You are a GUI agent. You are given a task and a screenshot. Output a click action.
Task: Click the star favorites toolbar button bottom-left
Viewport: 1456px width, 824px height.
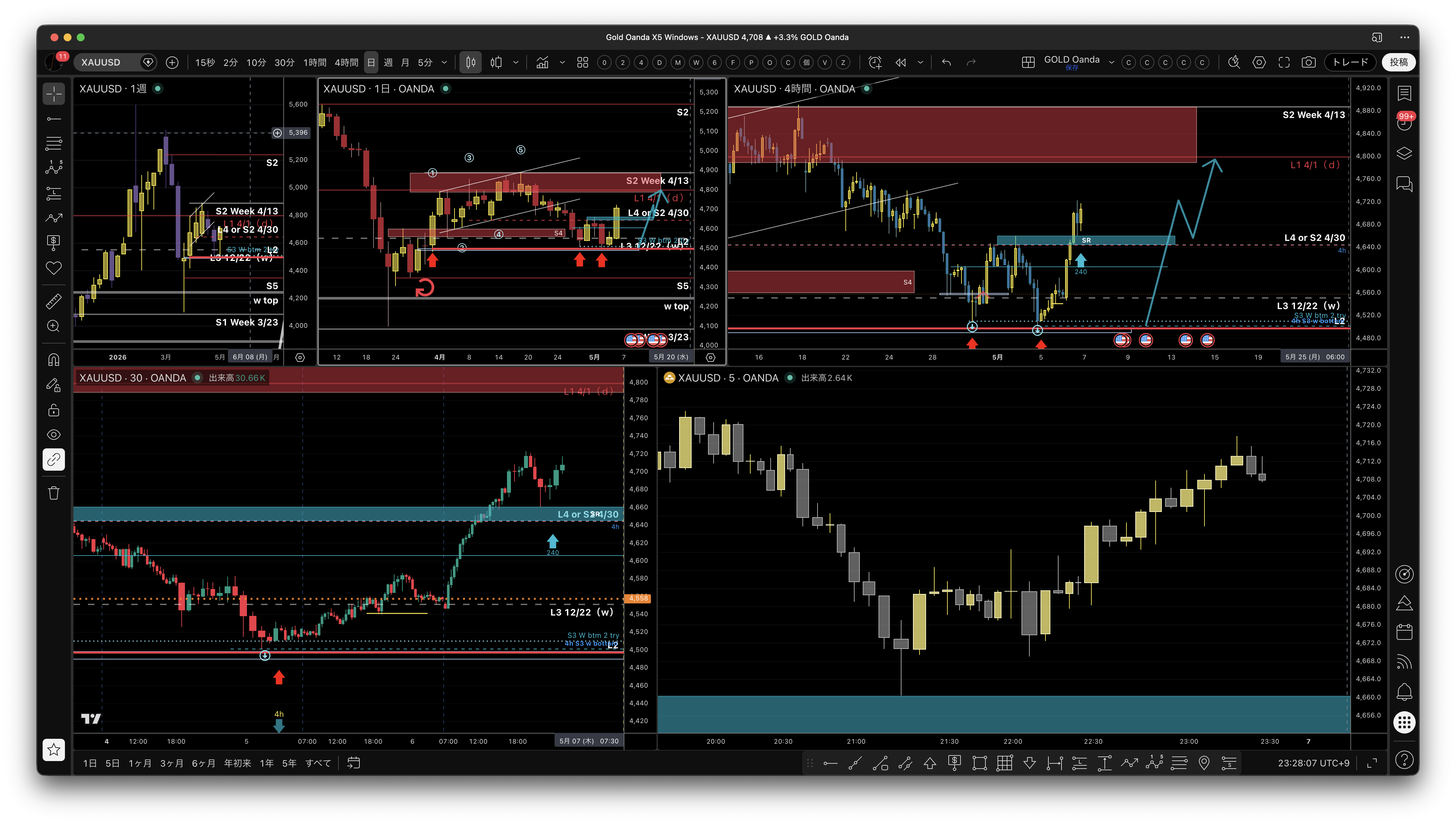(54, 750)
